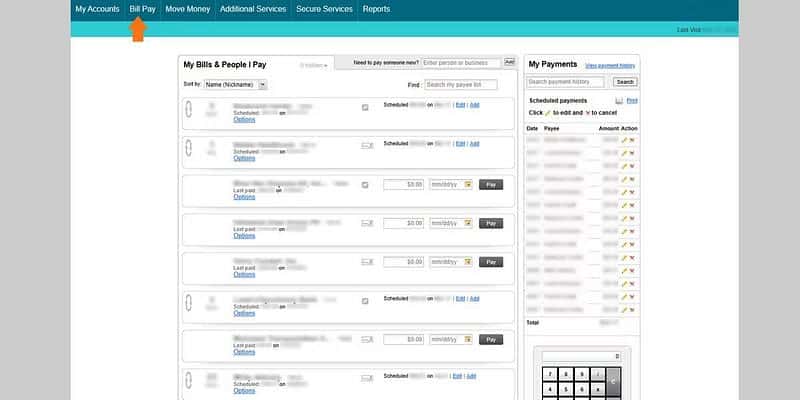The width and height of the screenshot is (800, 400).
Task: Open the calculator display dropdown
Action: click(x=581, y=356)
